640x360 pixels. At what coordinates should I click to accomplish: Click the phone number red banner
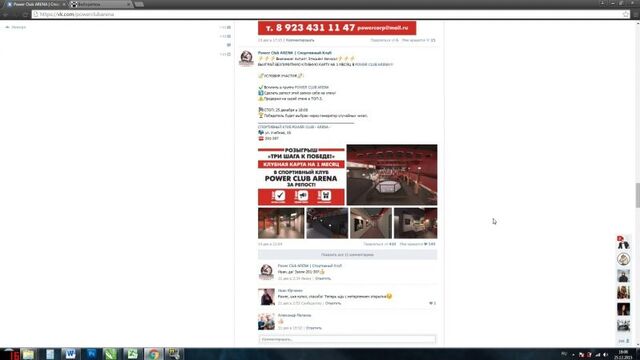(x=337, y=28)
